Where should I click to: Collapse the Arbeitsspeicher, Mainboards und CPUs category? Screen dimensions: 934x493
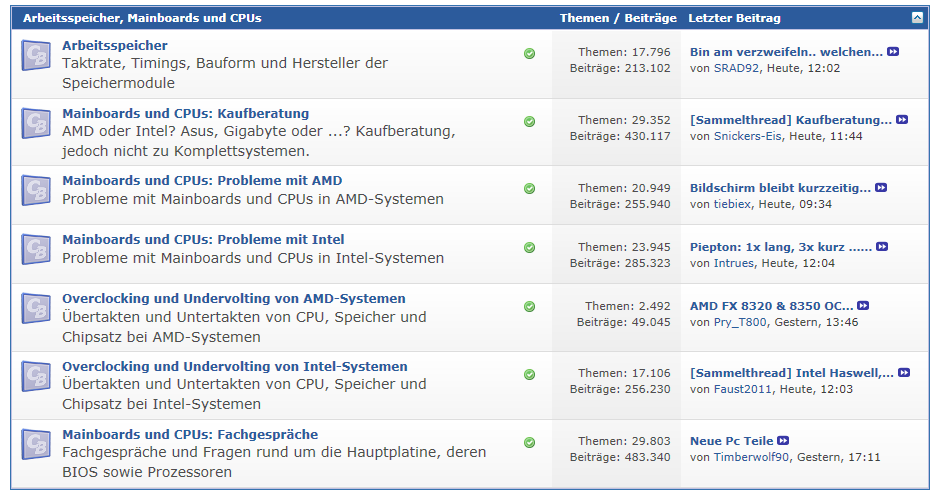pos(917,17)
